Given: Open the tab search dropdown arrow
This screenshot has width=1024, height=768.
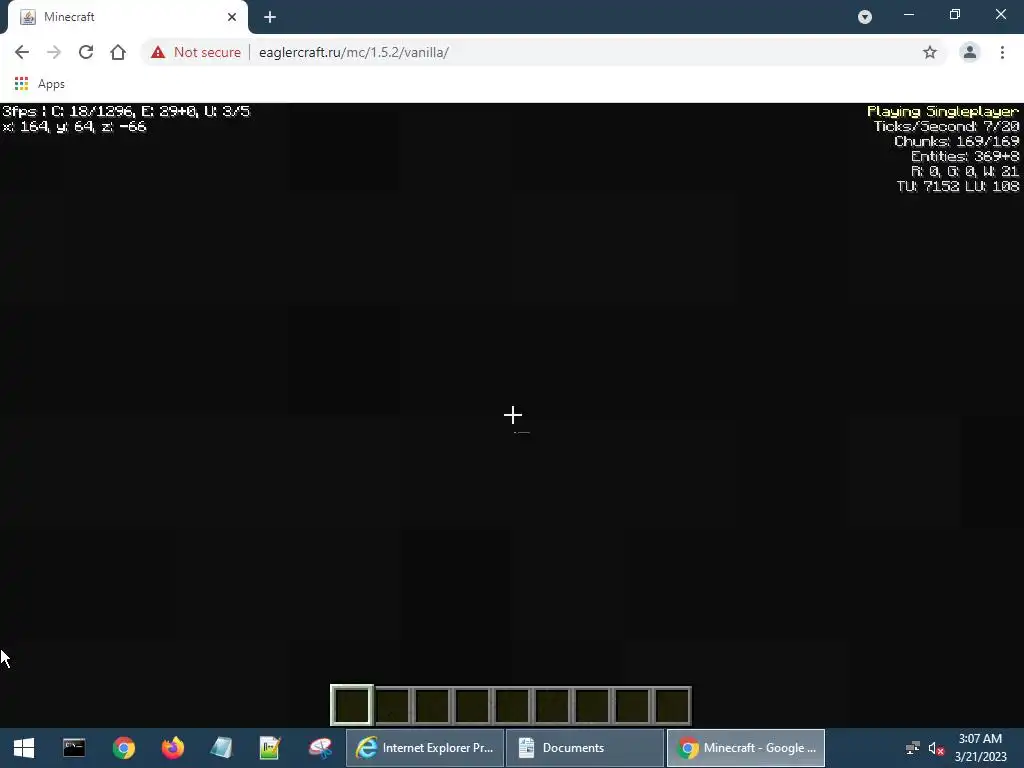Looking at the screenshot, I should pos(865,17).
